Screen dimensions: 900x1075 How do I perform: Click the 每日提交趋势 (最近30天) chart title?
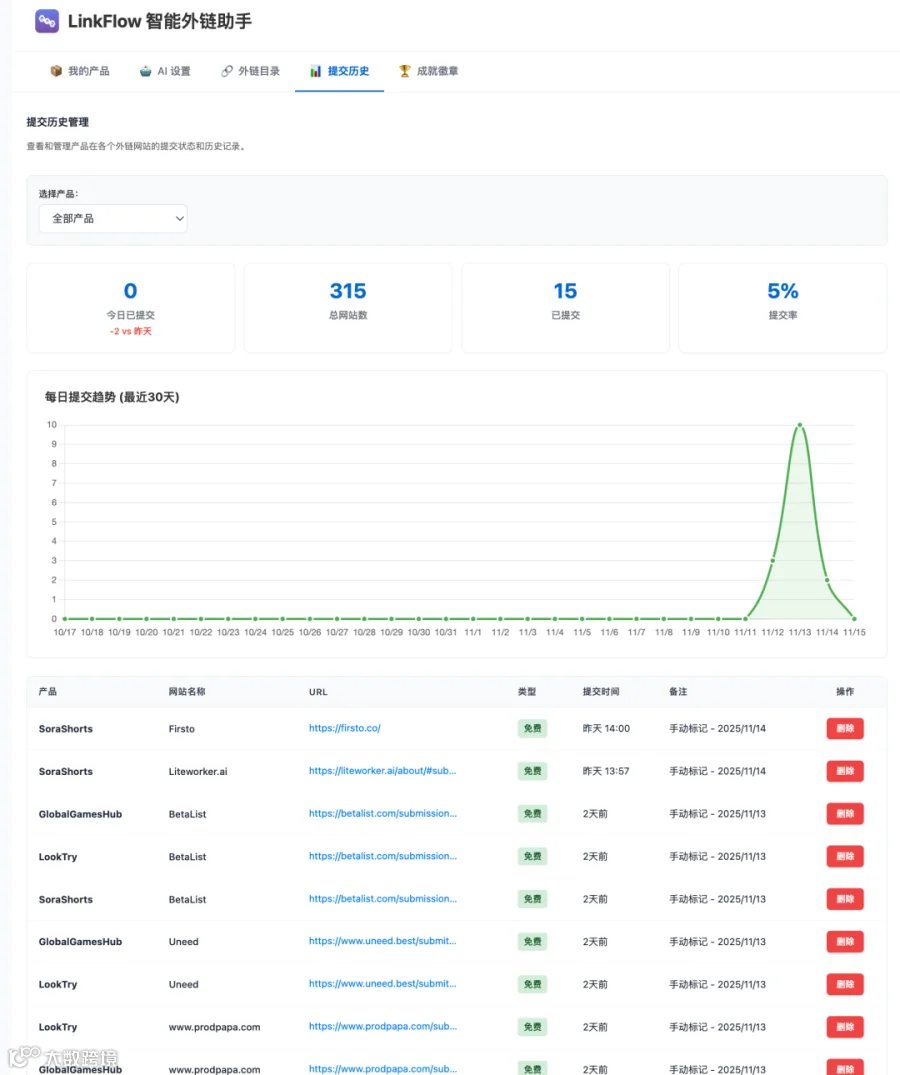[x=112, y=397]
